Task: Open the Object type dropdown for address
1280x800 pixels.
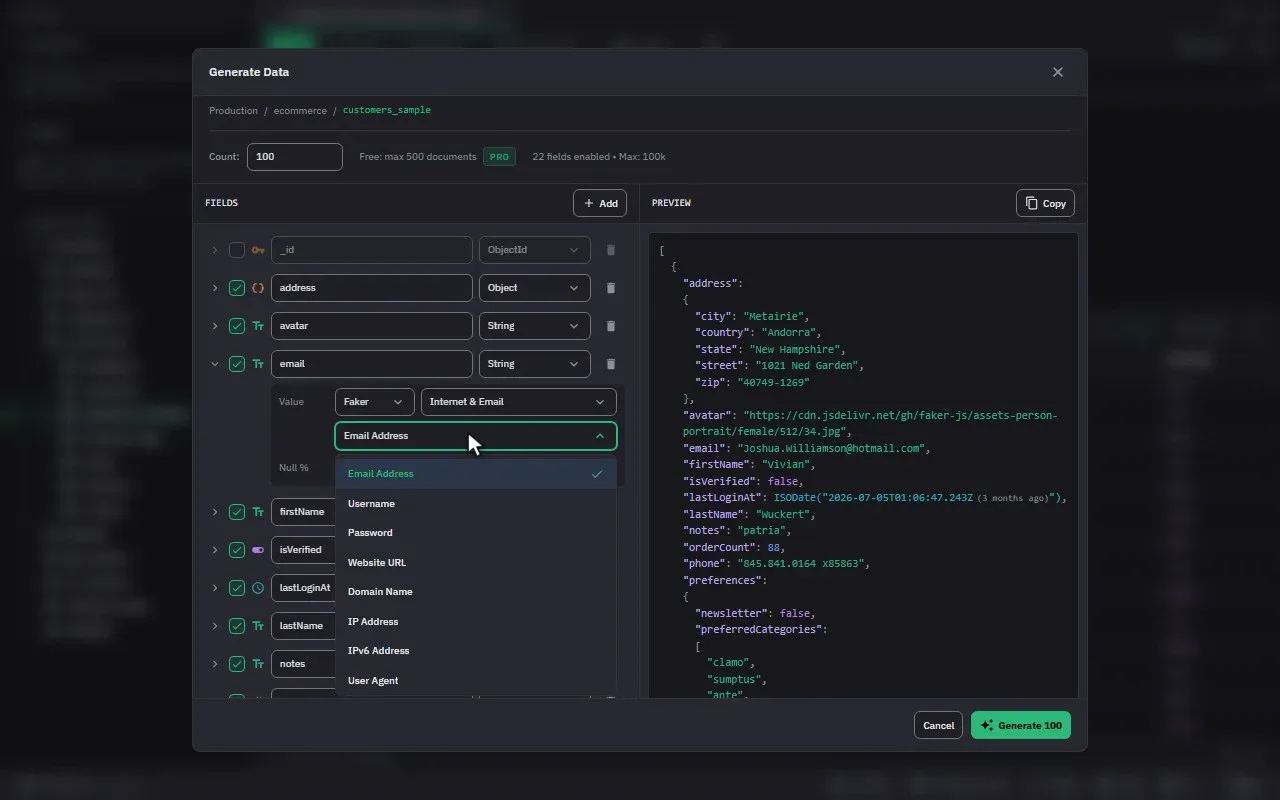Action: click(x=534, y=288)
